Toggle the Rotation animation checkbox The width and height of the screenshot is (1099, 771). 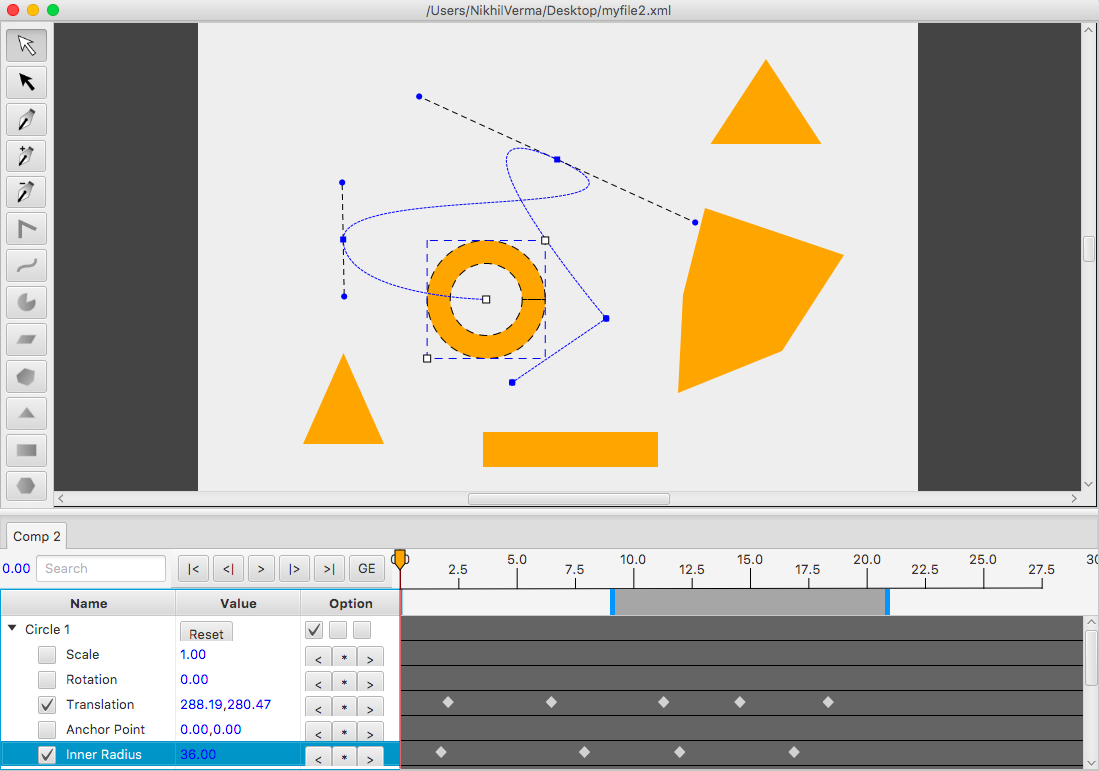pyautogui.click(x=47, y=680)
